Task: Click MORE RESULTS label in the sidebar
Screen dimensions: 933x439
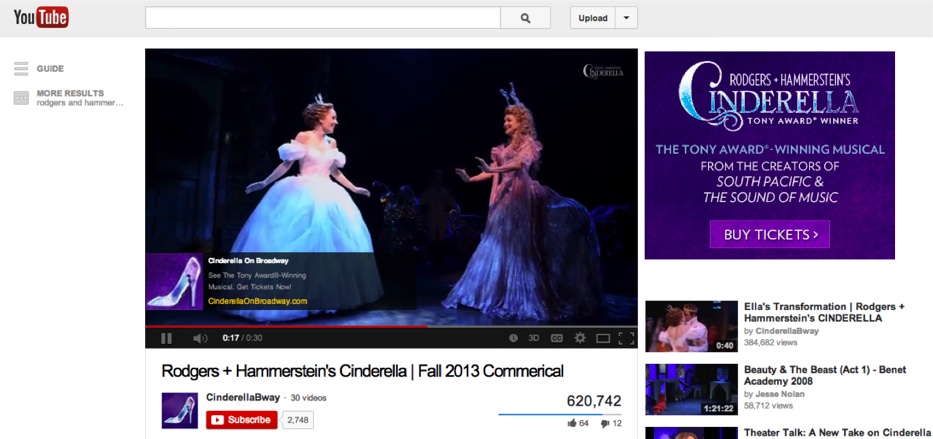Action: pos(70,93)
